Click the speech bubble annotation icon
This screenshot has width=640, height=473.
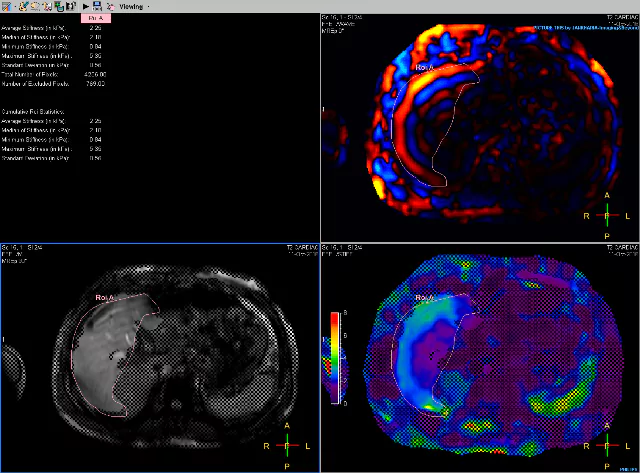(35, 6)
